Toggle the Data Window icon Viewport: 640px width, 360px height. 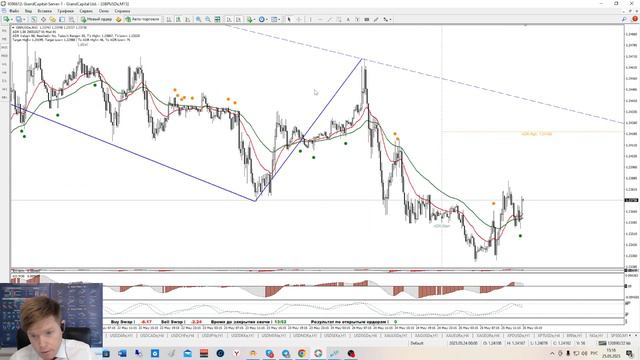tap(43, 19)
